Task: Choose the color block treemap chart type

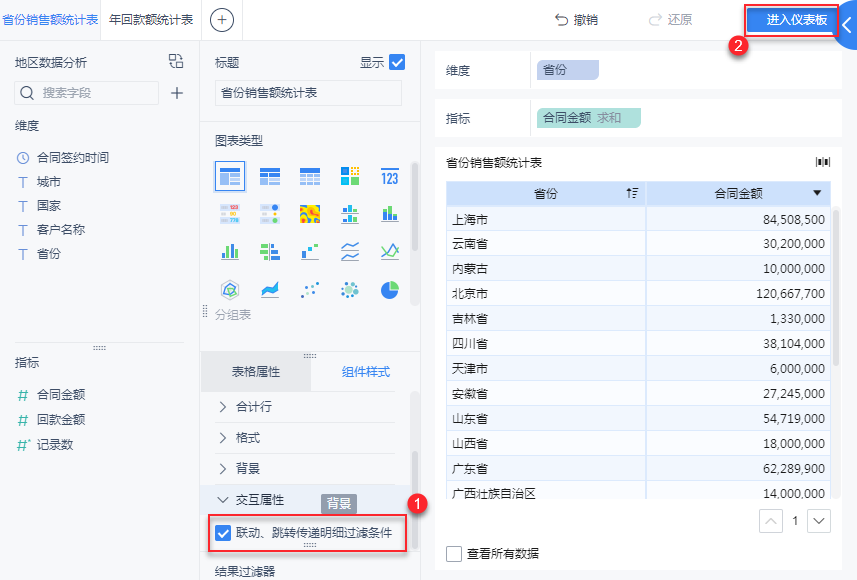Action: pyautogui.click(x=349, y=177)
